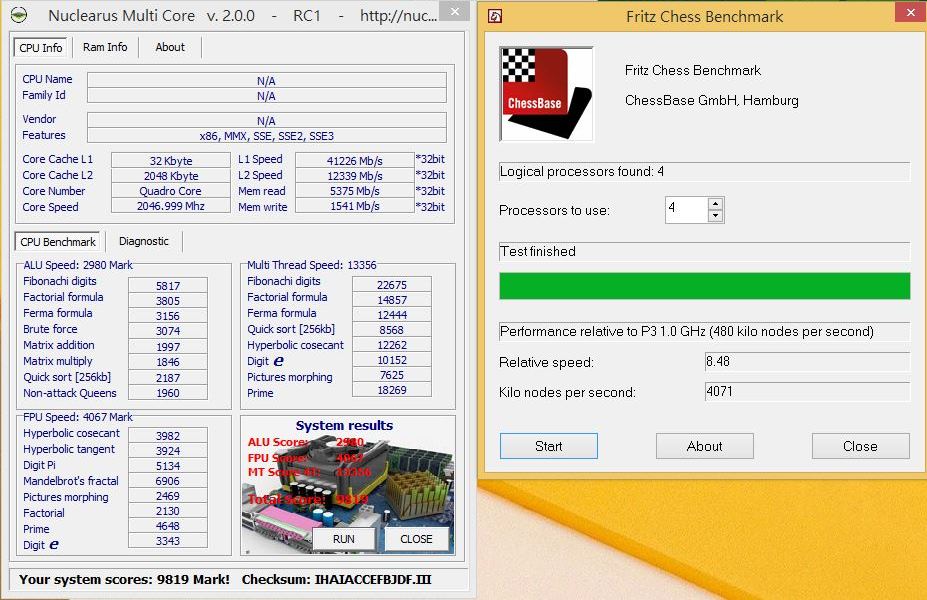Screen dimensions: 927x600
Task: Click the About button in Fritz Chess Benchmark
Action: pos(704,446)
